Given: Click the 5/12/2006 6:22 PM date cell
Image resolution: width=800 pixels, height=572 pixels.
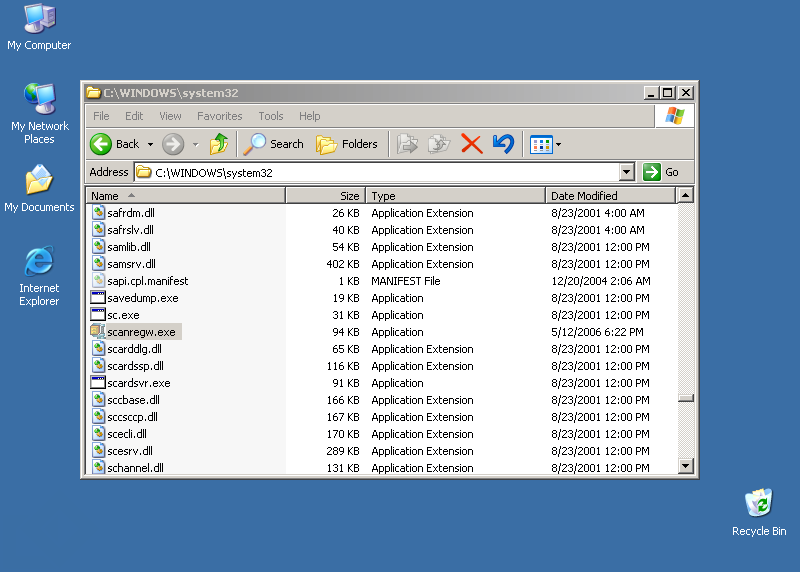Looking at the screenshot, I should 597,332.
